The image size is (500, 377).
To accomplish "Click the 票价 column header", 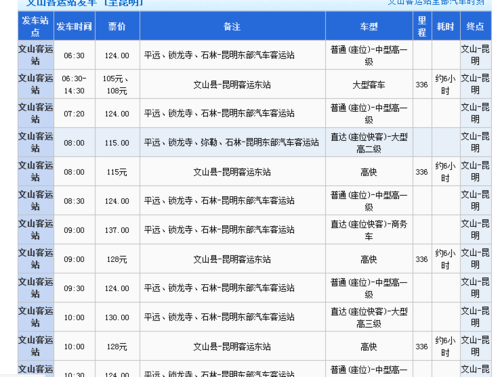I will coord(117,26).
